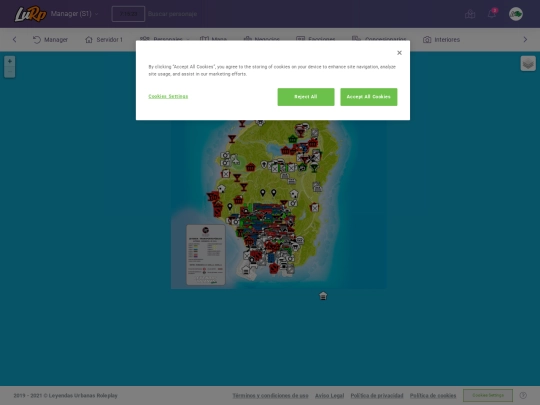Click the footer help question icon
Viewport: 540px width, 405px height.
click(523, 395)
